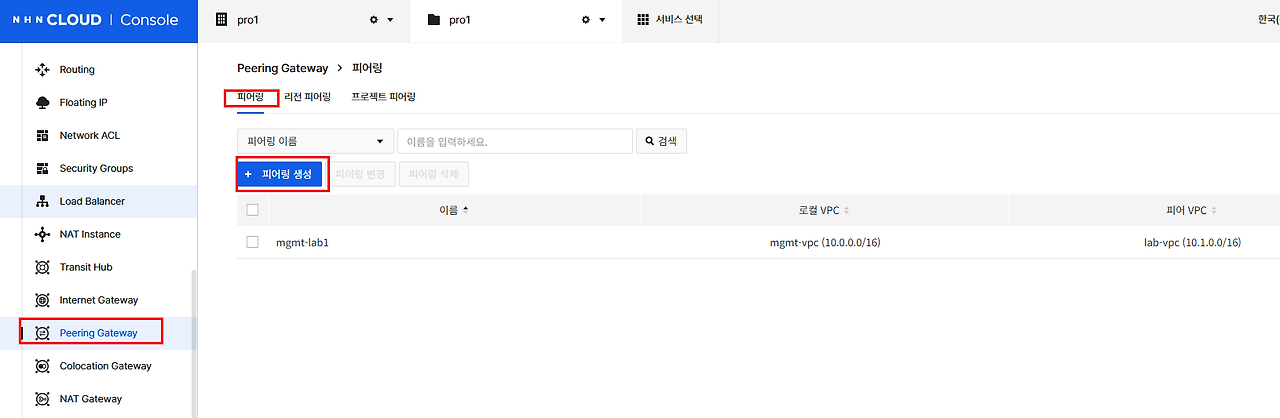Click the 검색 search button
Screen dimensions: 1280x418
(x=661, y=141)
